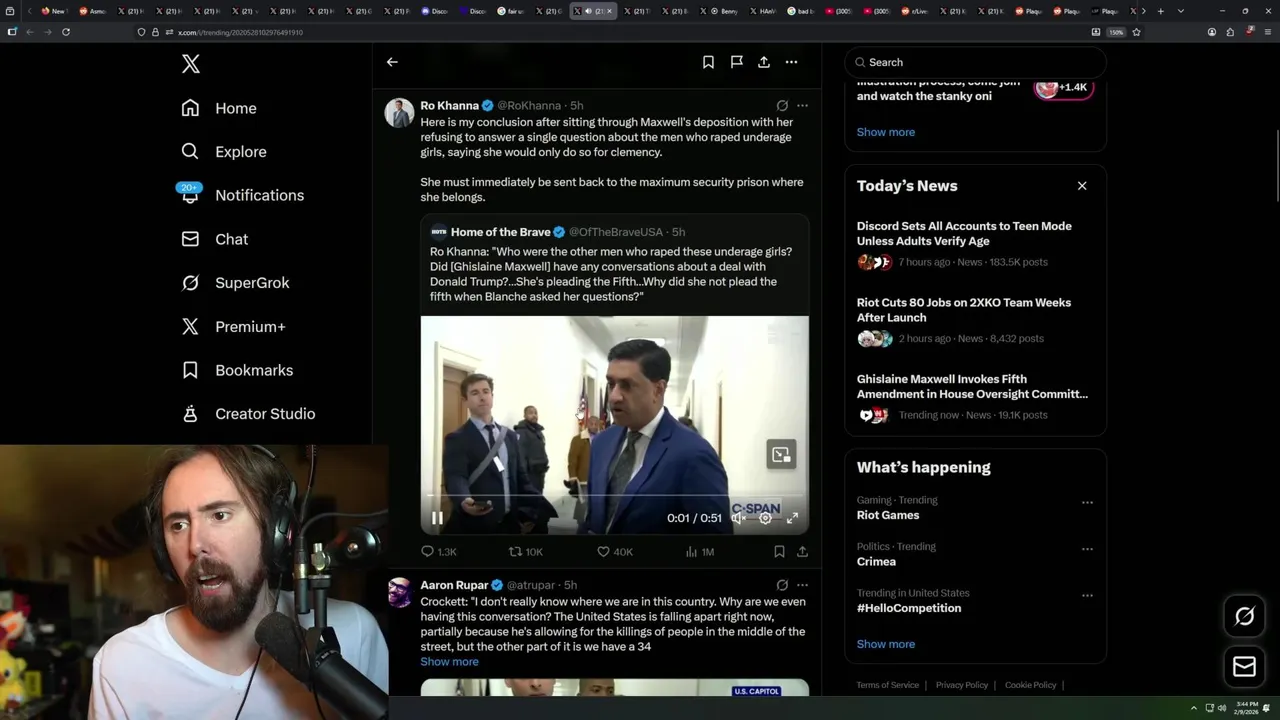This screenshot has width=1280, height=720.
Task: Open Chat from the sidebar
Action: click(214, 239)
